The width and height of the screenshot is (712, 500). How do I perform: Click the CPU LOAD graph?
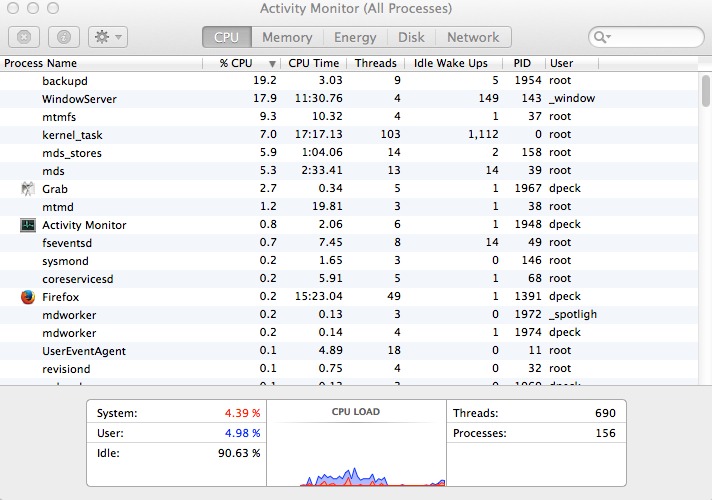click(356, 443)
